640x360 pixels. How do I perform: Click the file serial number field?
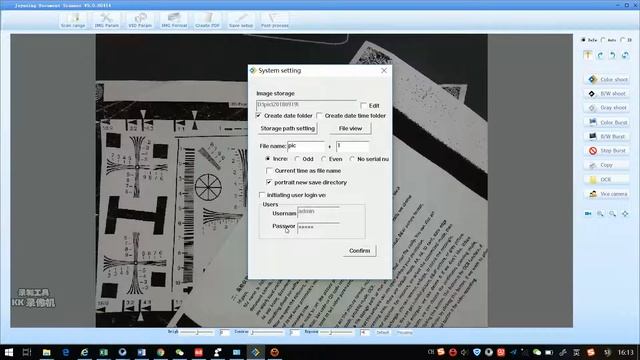353,146
